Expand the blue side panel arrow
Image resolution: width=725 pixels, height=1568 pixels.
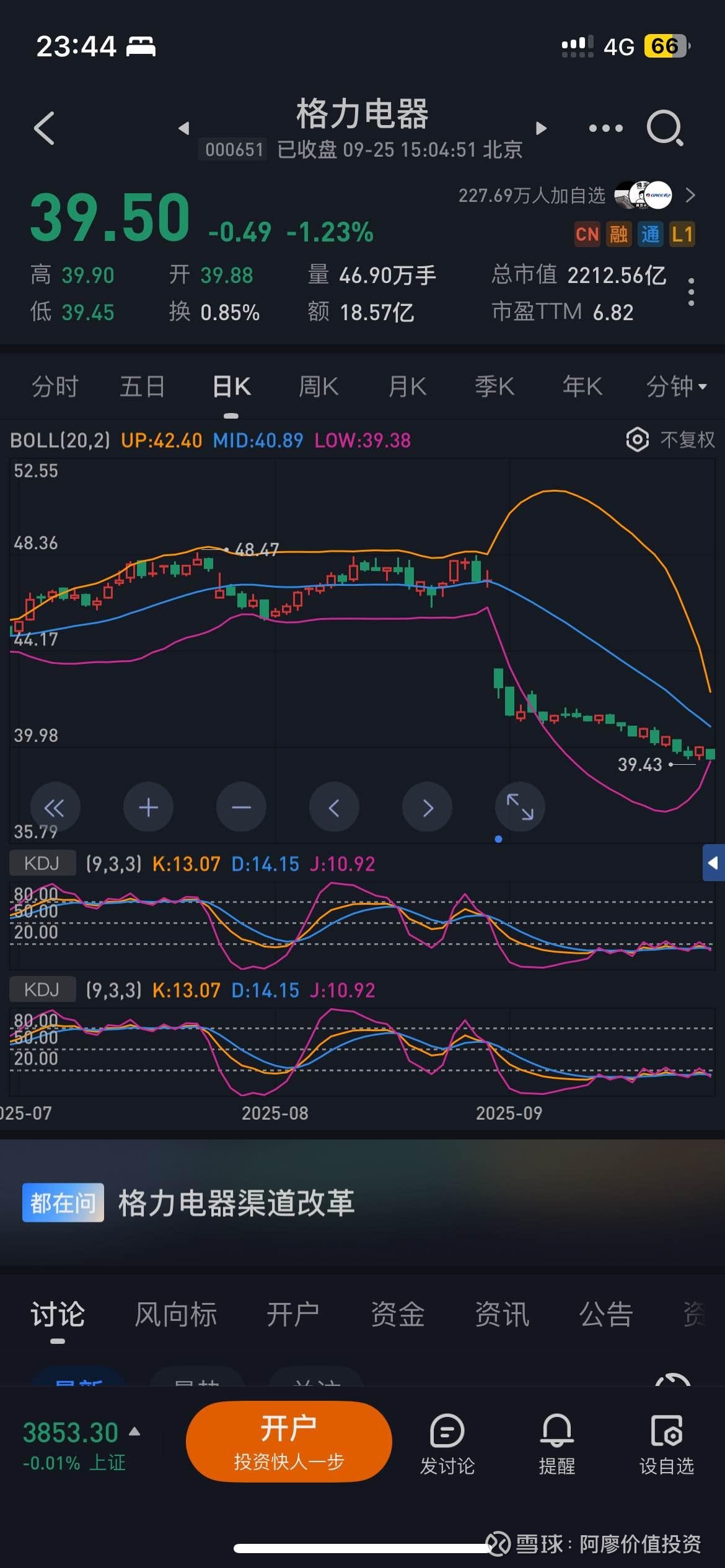click(713, 863)
